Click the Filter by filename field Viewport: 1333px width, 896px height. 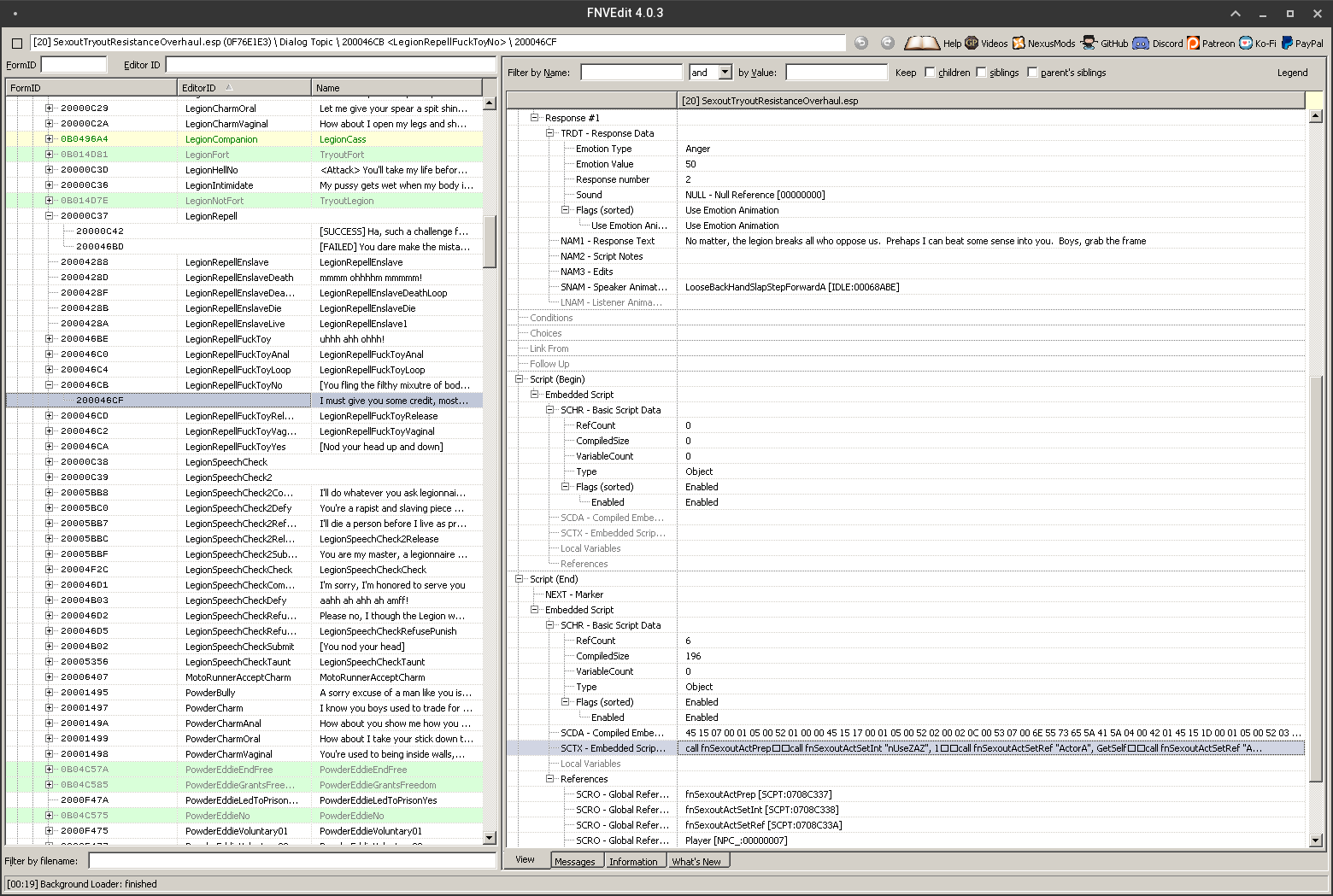(292, 861)
